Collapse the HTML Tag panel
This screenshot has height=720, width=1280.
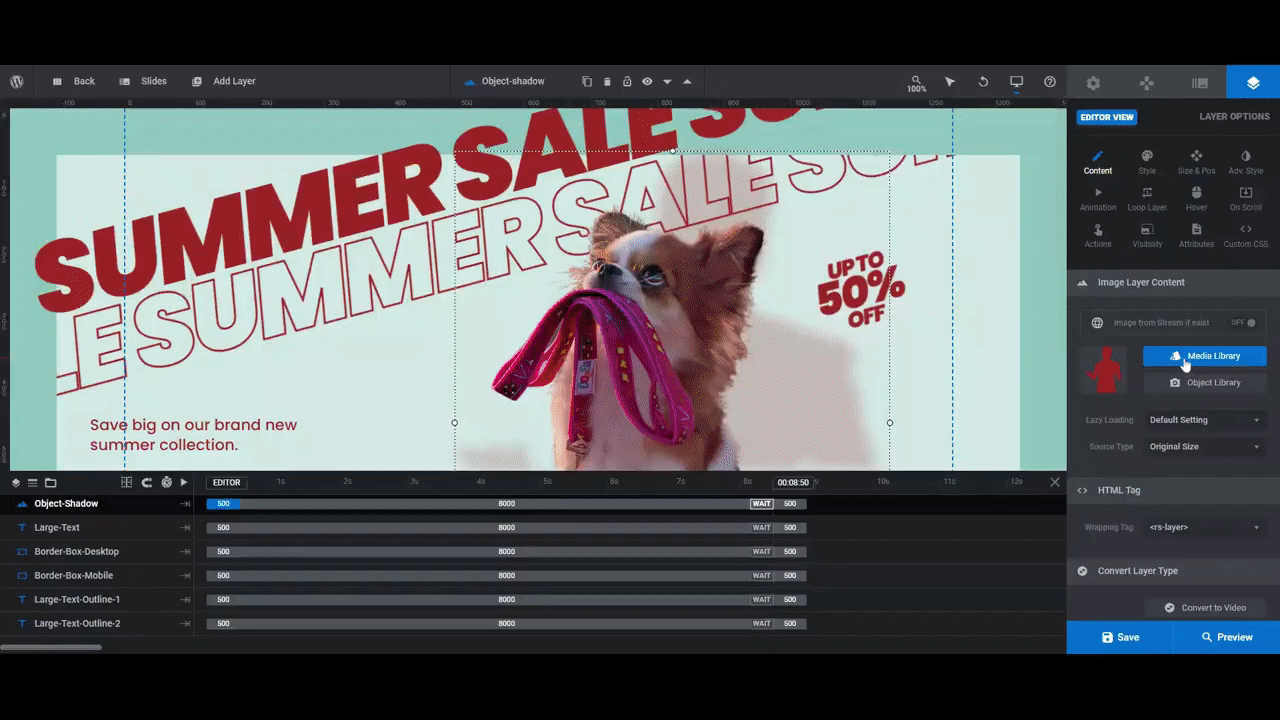click(x=1173, y=491)
